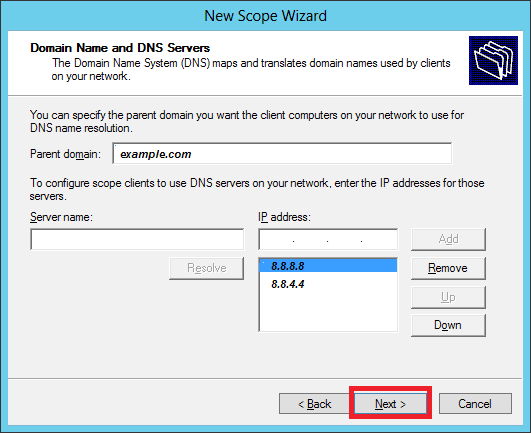Click the Next button
531x433 pixels.
coord(390,403)
